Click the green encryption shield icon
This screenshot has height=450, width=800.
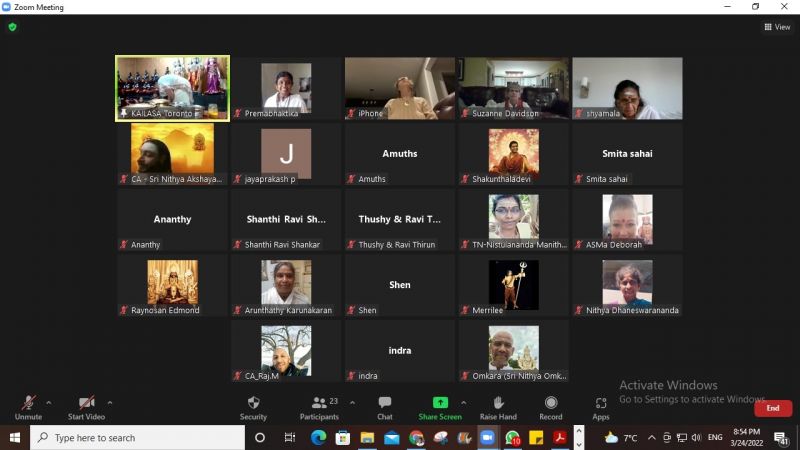[12, 27]
